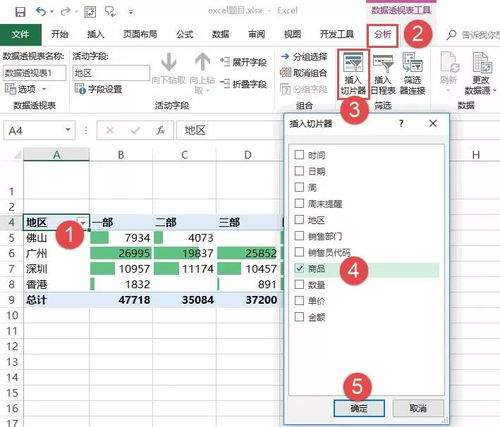Switch to the 插入 ribbon tab
Screen dimensions: 500x427
coord(96,34)
